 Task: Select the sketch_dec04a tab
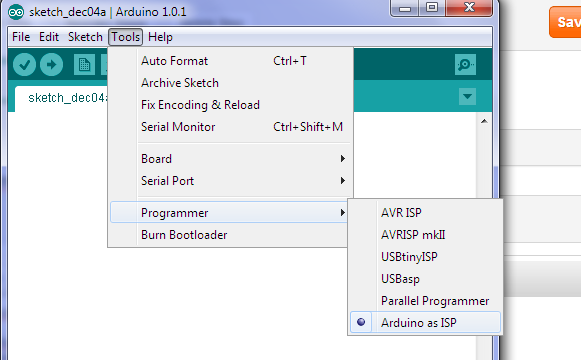tap(61, 98)
